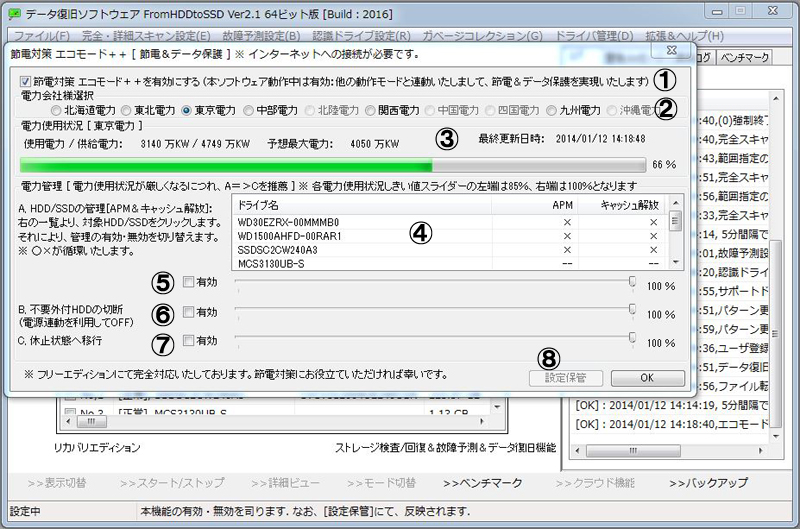Click the power usage progress bar
This screenshot has height=529, width=800.
pyautogui.click(x=333, y=165)
